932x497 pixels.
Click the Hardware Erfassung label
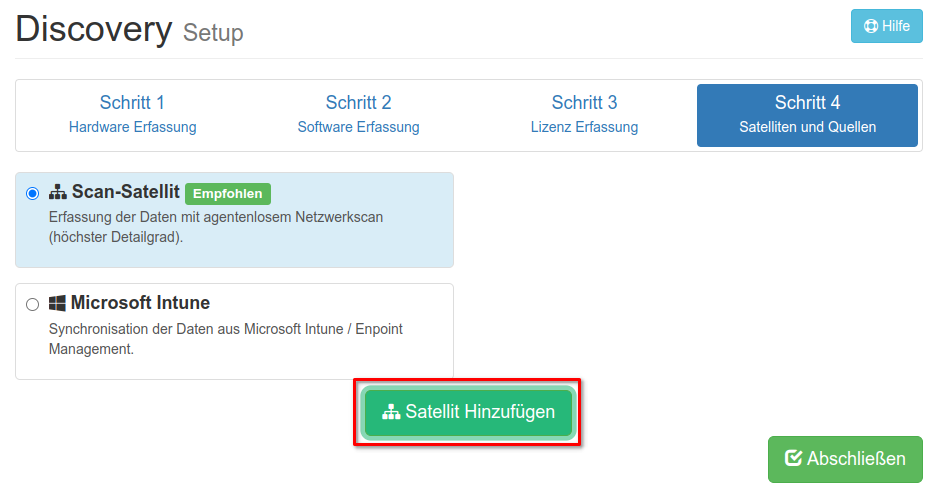132,127
